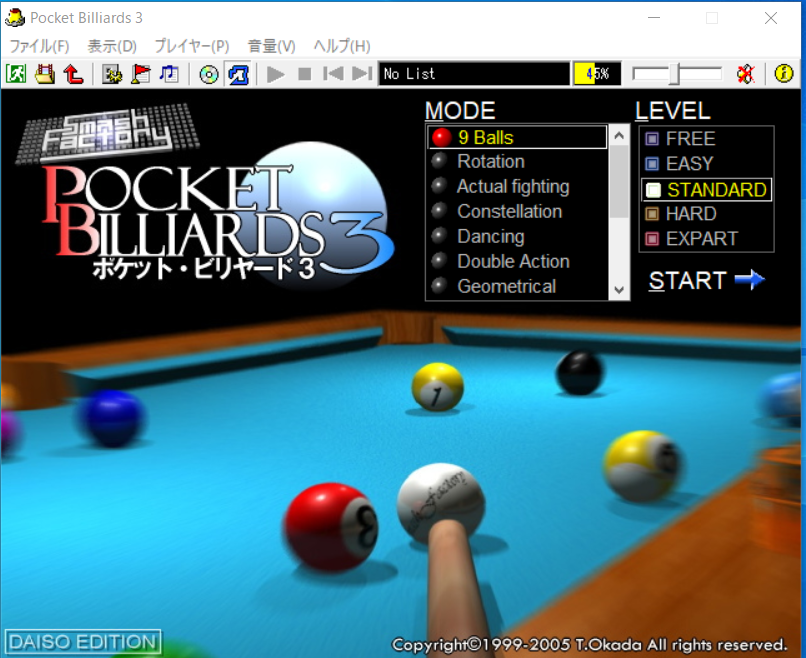Screen dimensions: 806x658
Task: Select the Constellation mode
Action: 517,211
